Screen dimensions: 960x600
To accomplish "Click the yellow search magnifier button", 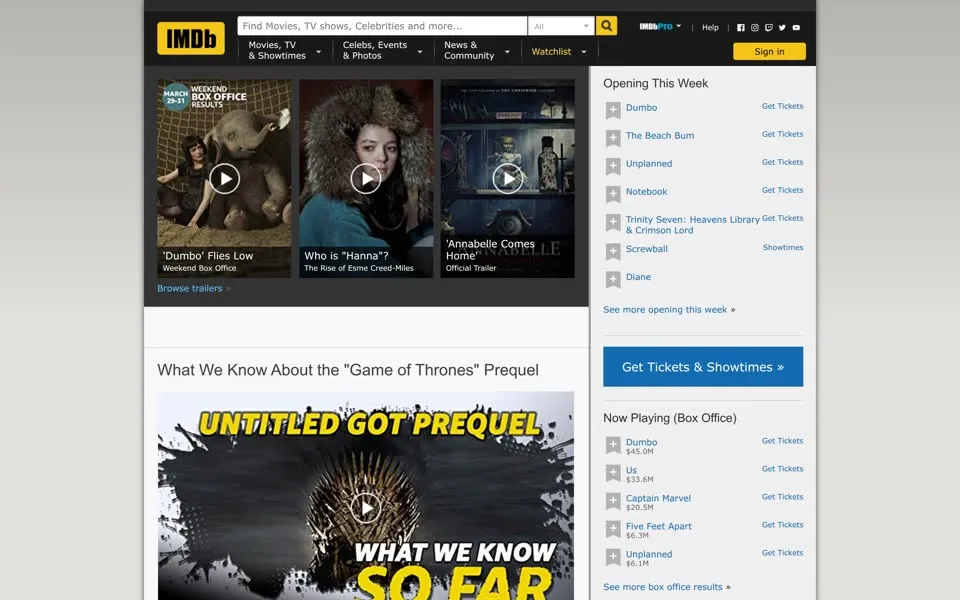I will point(606,26).
